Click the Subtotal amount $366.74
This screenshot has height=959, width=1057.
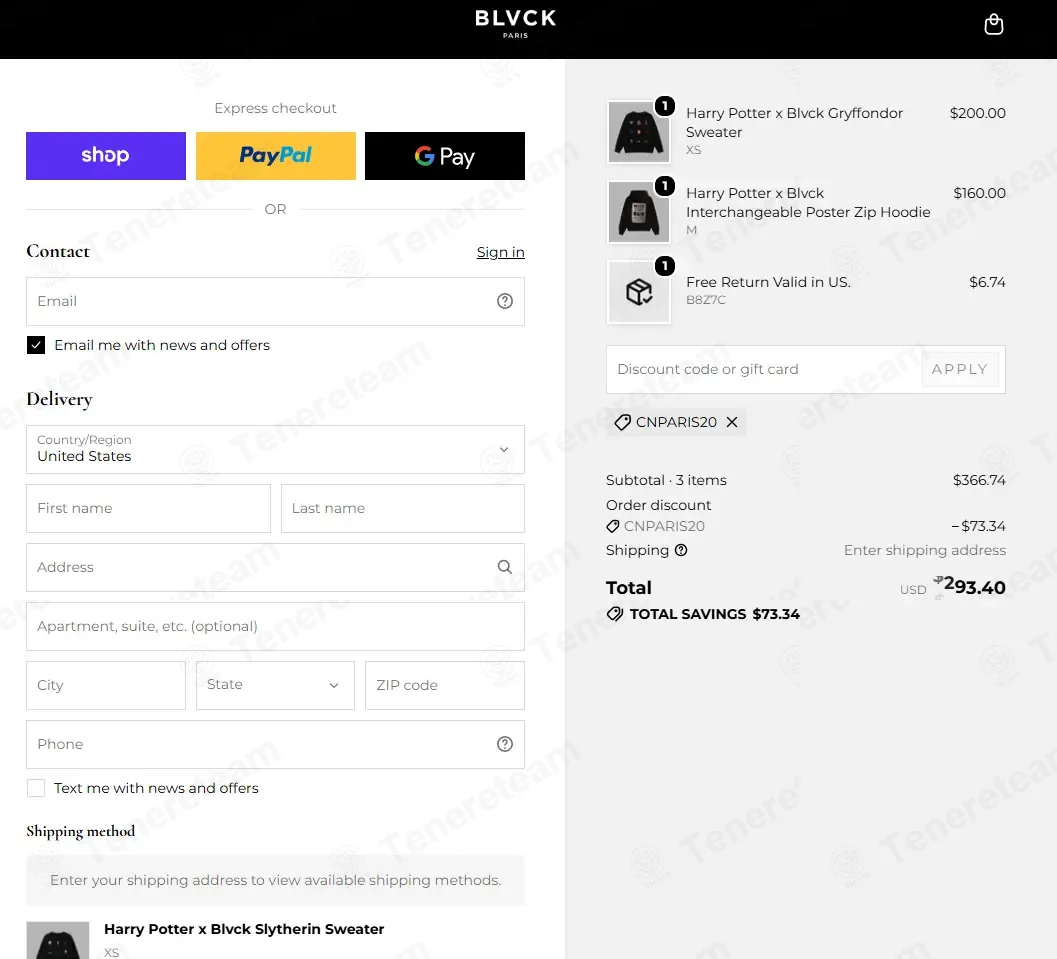tap(979, 480)
